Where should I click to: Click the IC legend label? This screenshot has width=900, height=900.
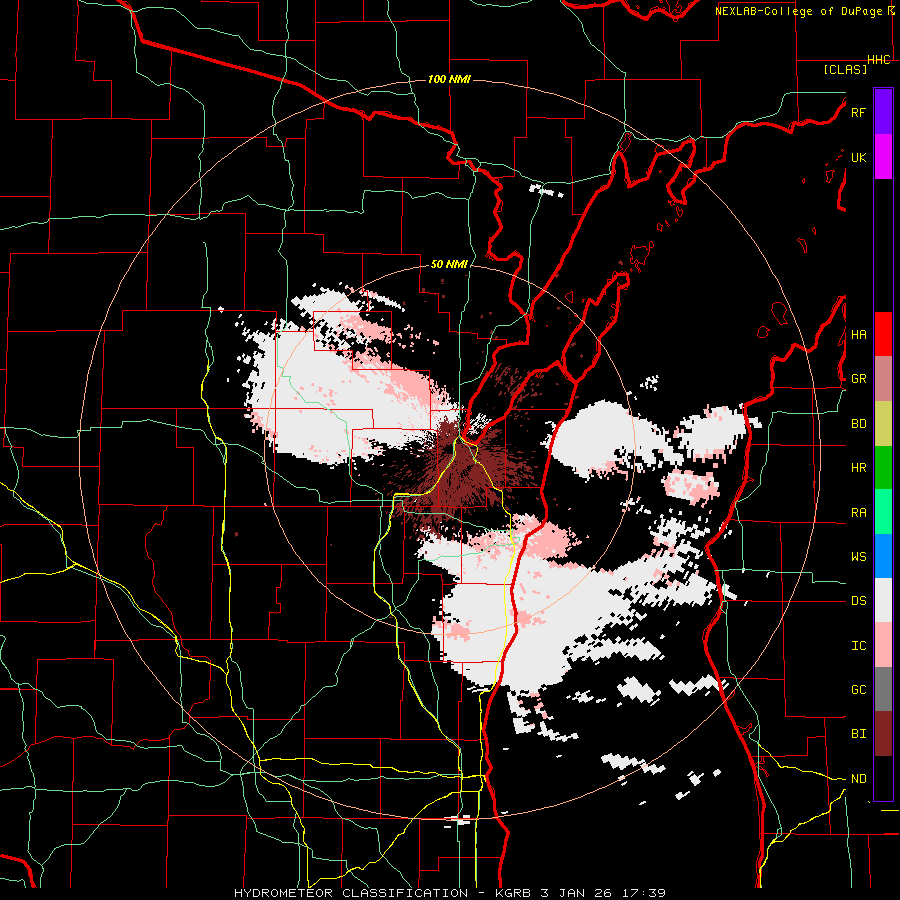click(x=858, y=646)
